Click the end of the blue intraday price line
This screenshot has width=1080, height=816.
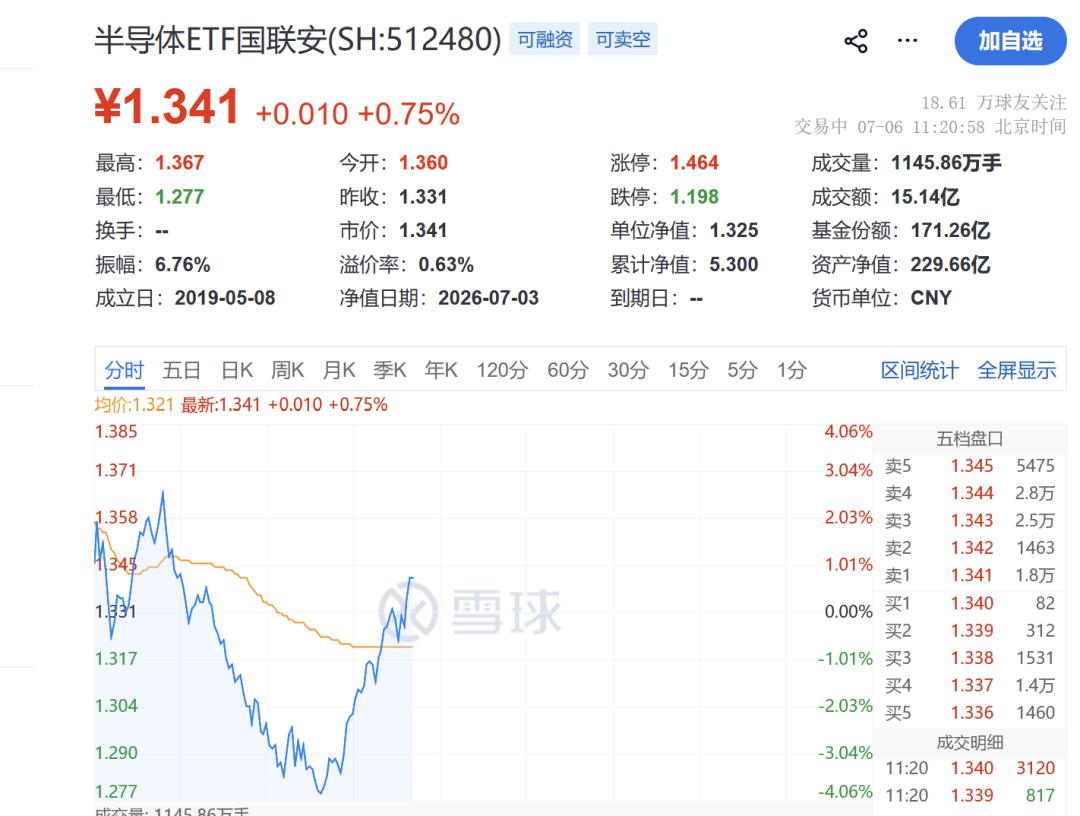click(x=412, y=578)
